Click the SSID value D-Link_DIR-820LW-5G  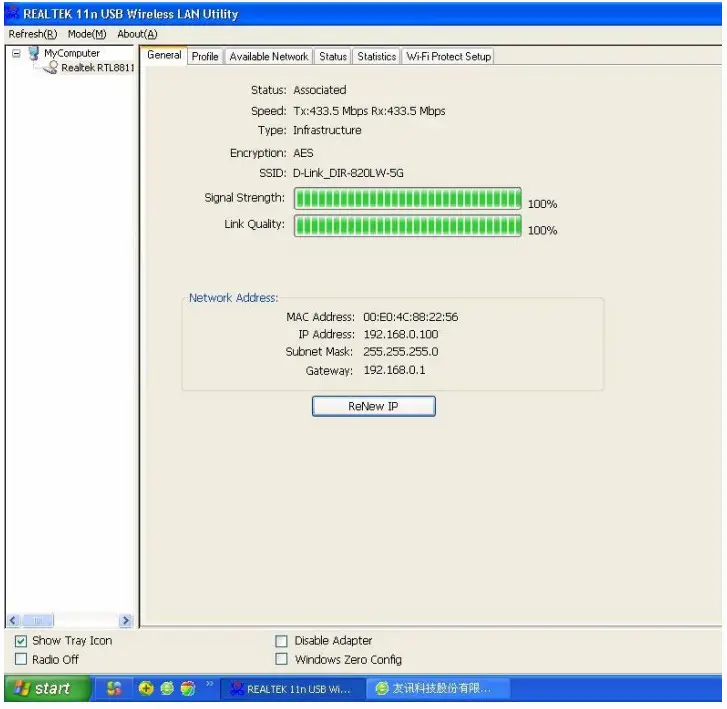[x=348, y=173]
